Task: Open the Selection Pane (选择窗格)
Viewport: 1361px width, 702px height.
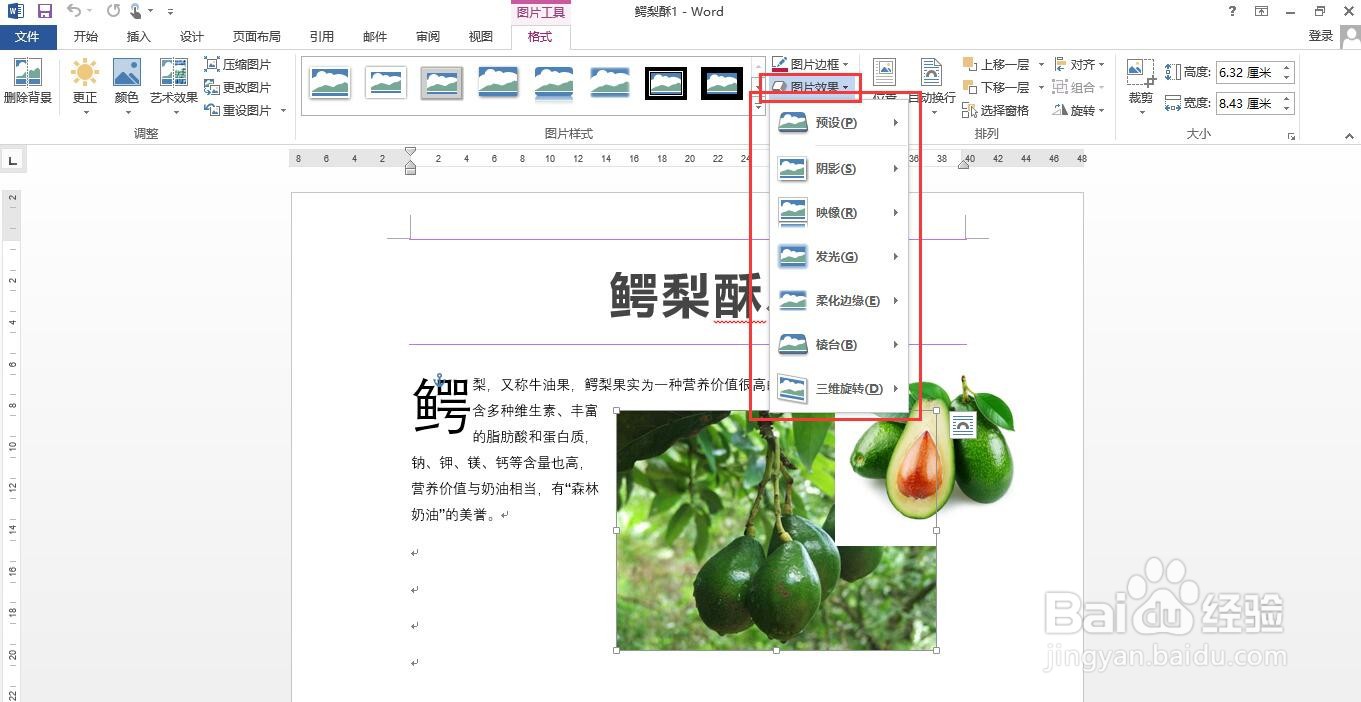Action: [996, 110]
